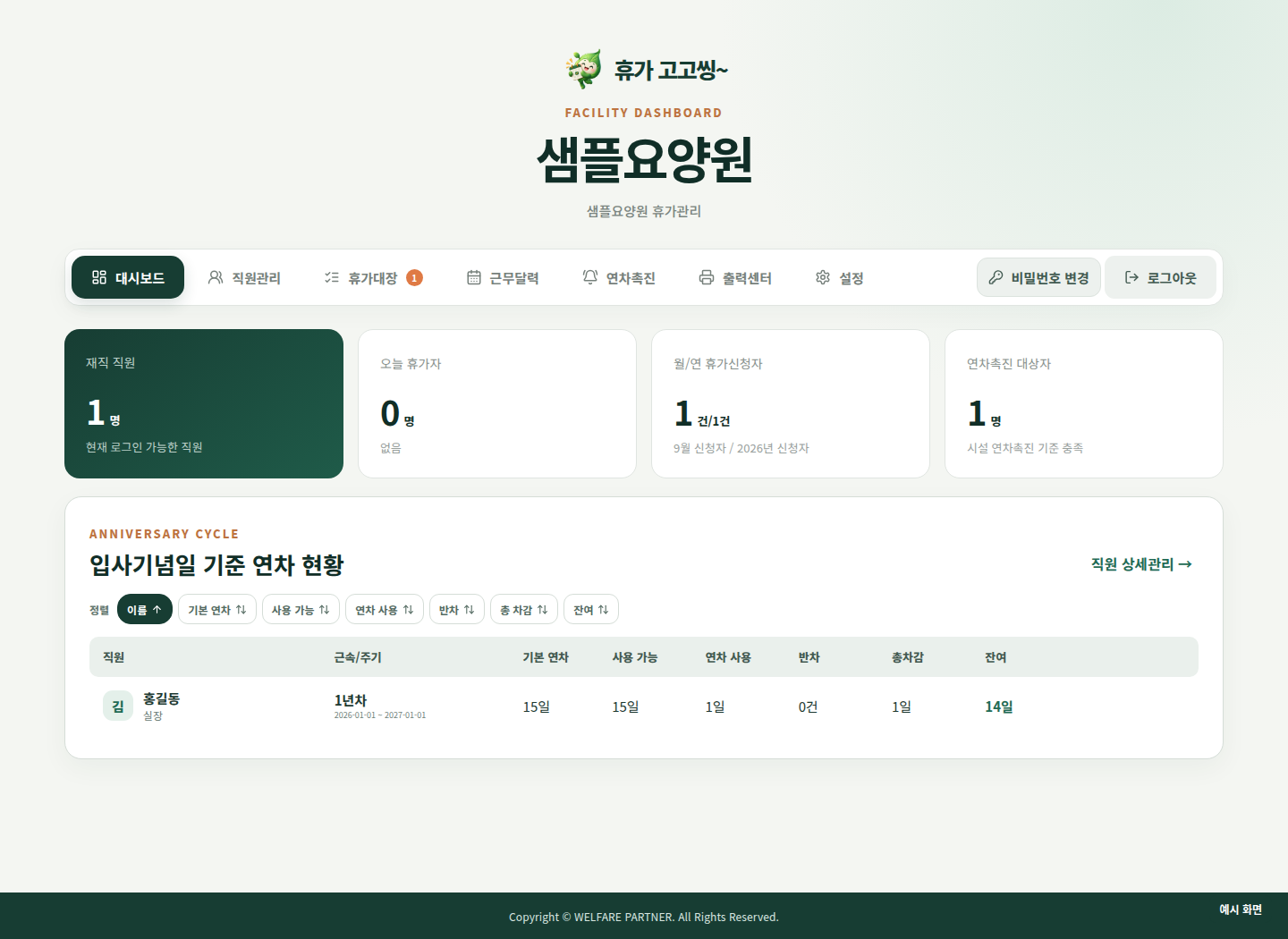This screenshot has height=939, width=1288.
Task: Sort by 총 차감
Action: click(524, 609)
